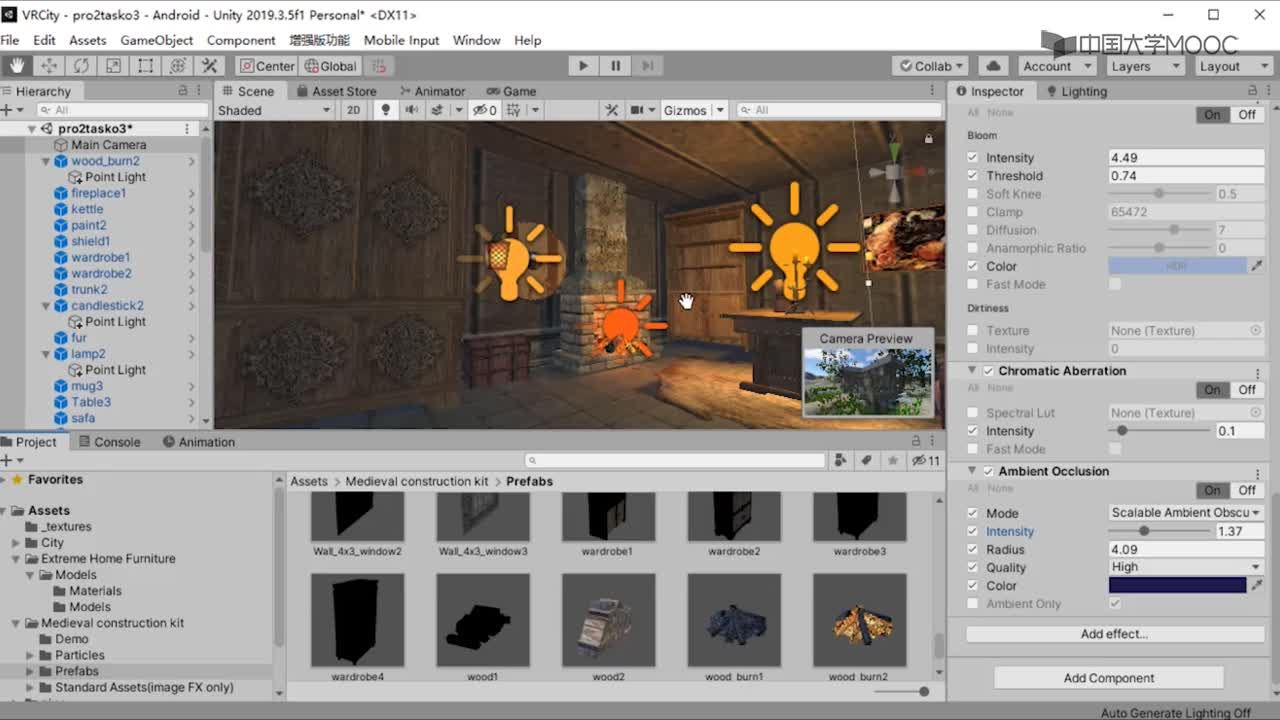1280x720 pixels.
Task: Open the Component menu
Action: (x=241, y=40)
